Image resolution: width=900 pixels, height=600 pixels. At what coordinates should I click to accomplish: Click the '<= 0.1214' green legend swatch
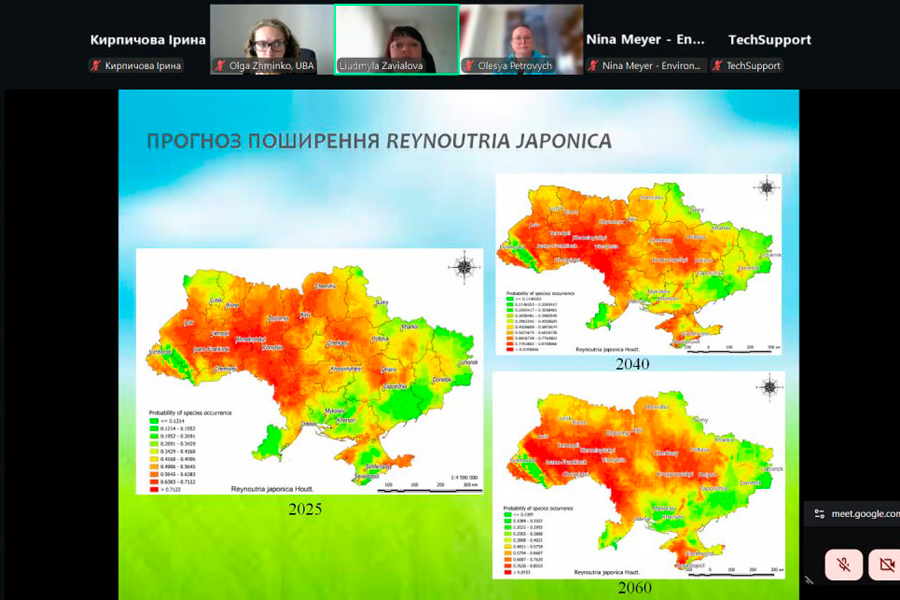click(154, 421)
